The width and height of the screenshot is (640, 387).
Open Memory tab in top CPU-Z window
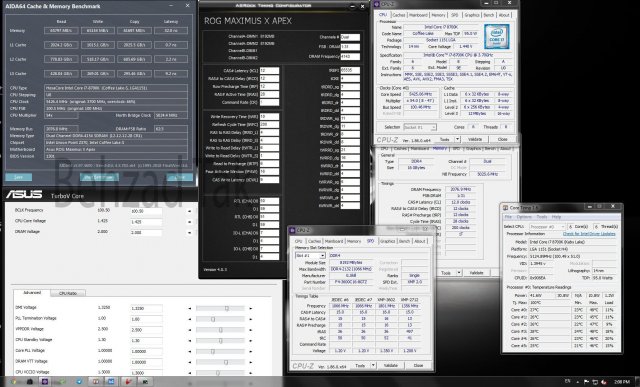coord(438,15)
